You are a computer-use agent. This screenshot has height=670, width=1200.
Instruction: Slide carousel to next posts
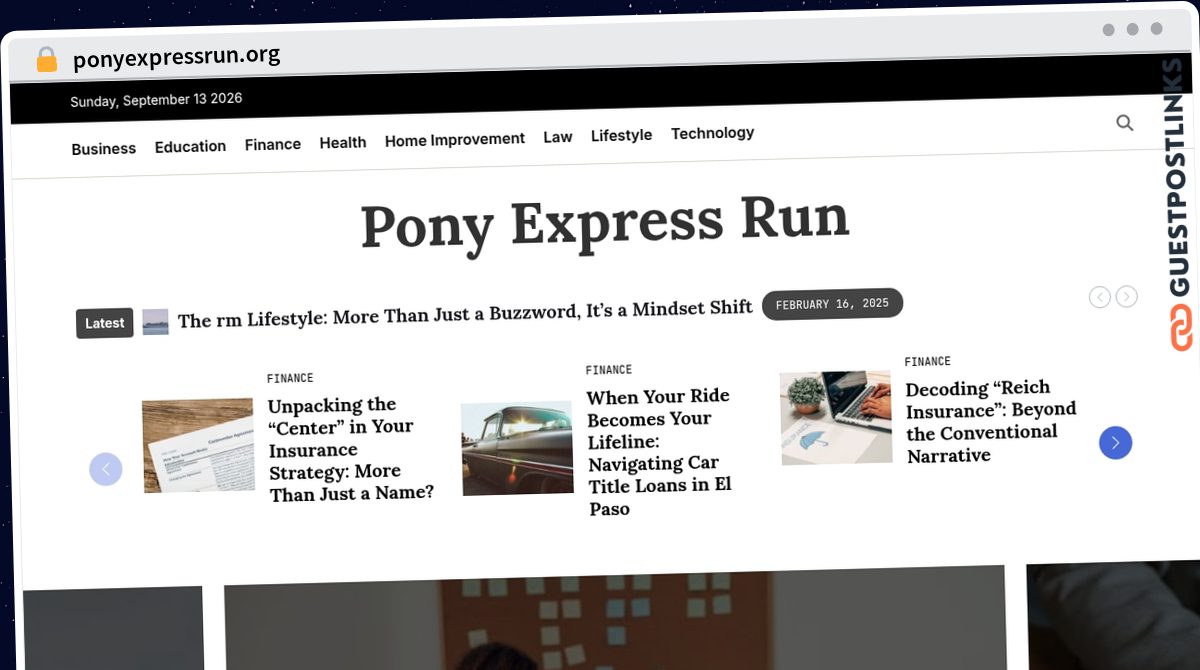(x=1115, y=442)
